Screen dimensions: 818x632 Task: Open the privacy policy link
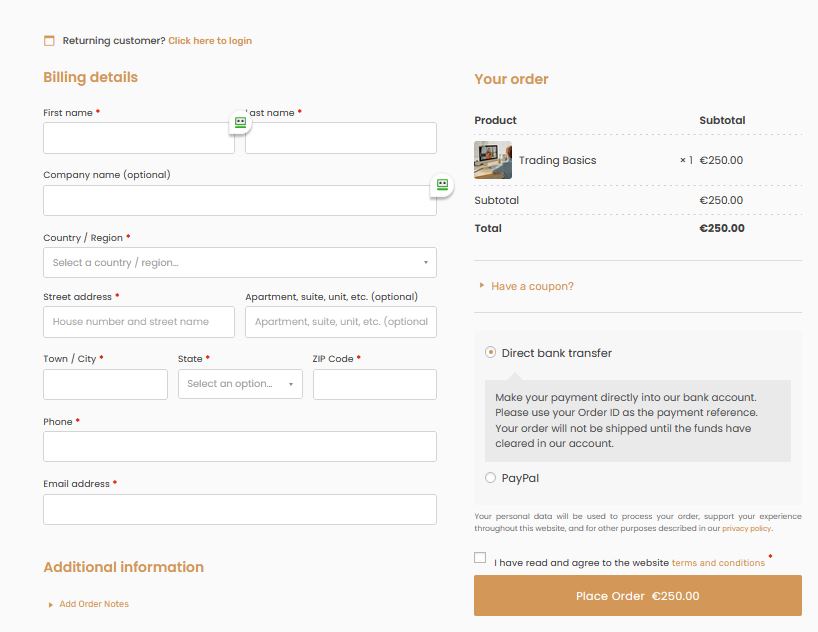coord(746,528)
